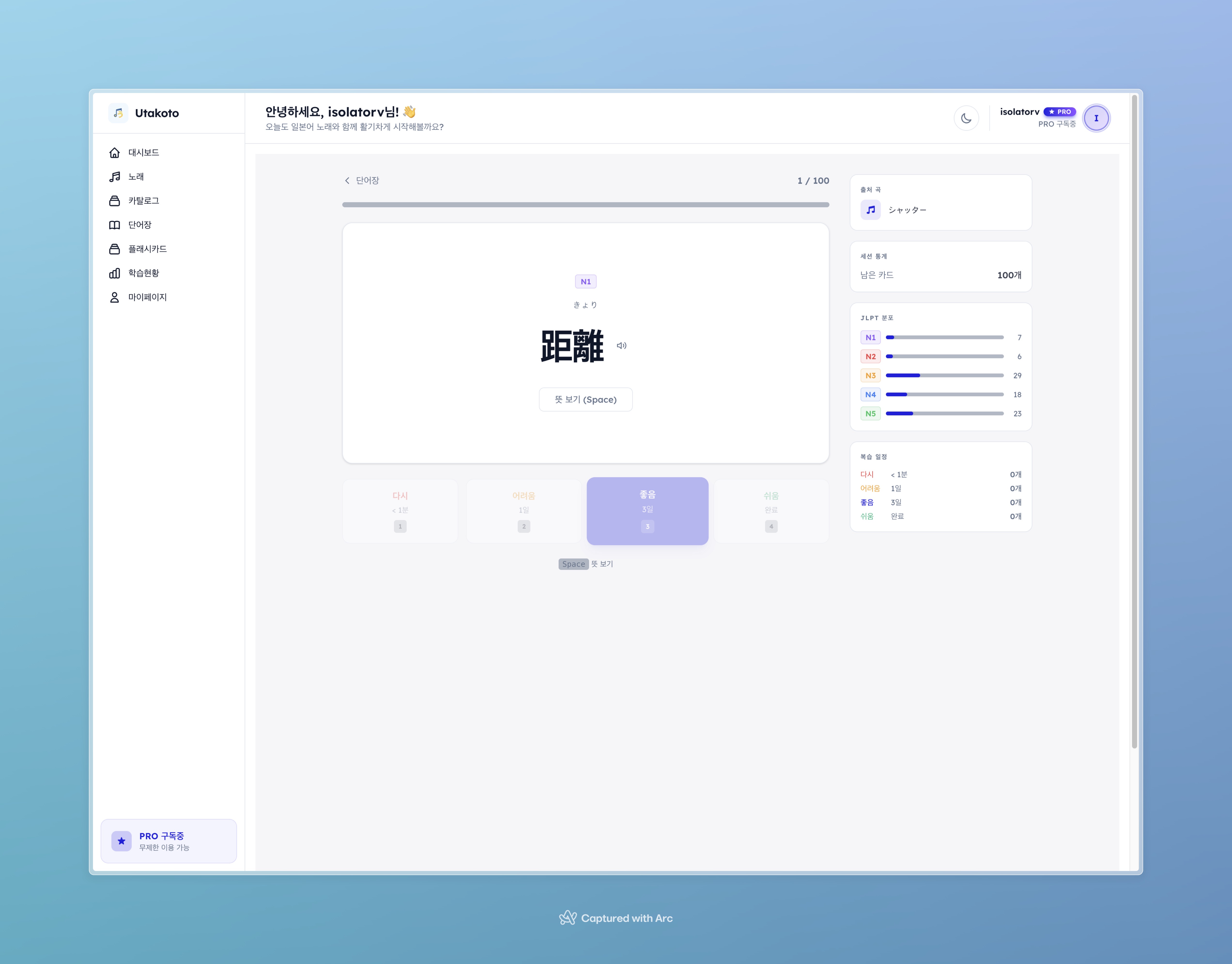Go to 마이페이지 profile page
The image size is (1232, 964).
pyautogui.click(x=147, y=297)
